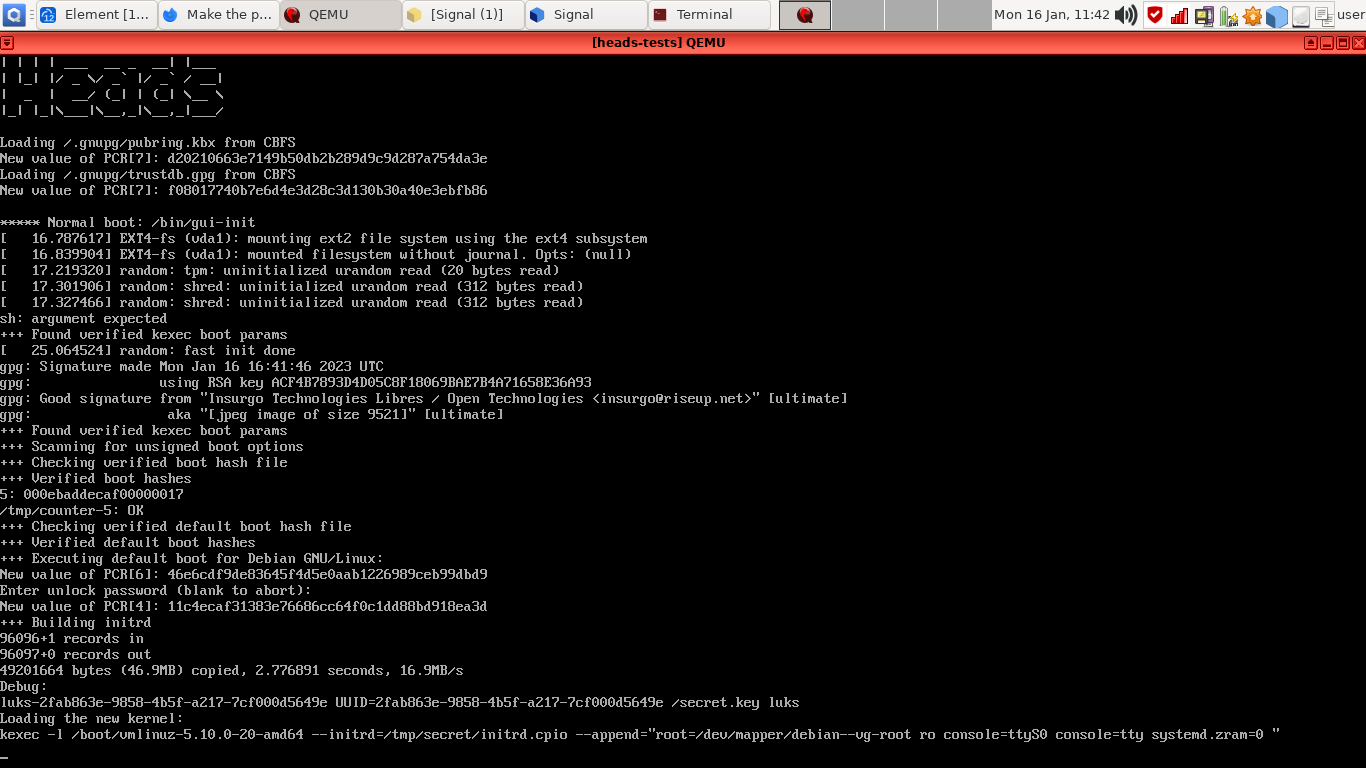Switch to the Terminal taskbar window

[x=709, y=15]
